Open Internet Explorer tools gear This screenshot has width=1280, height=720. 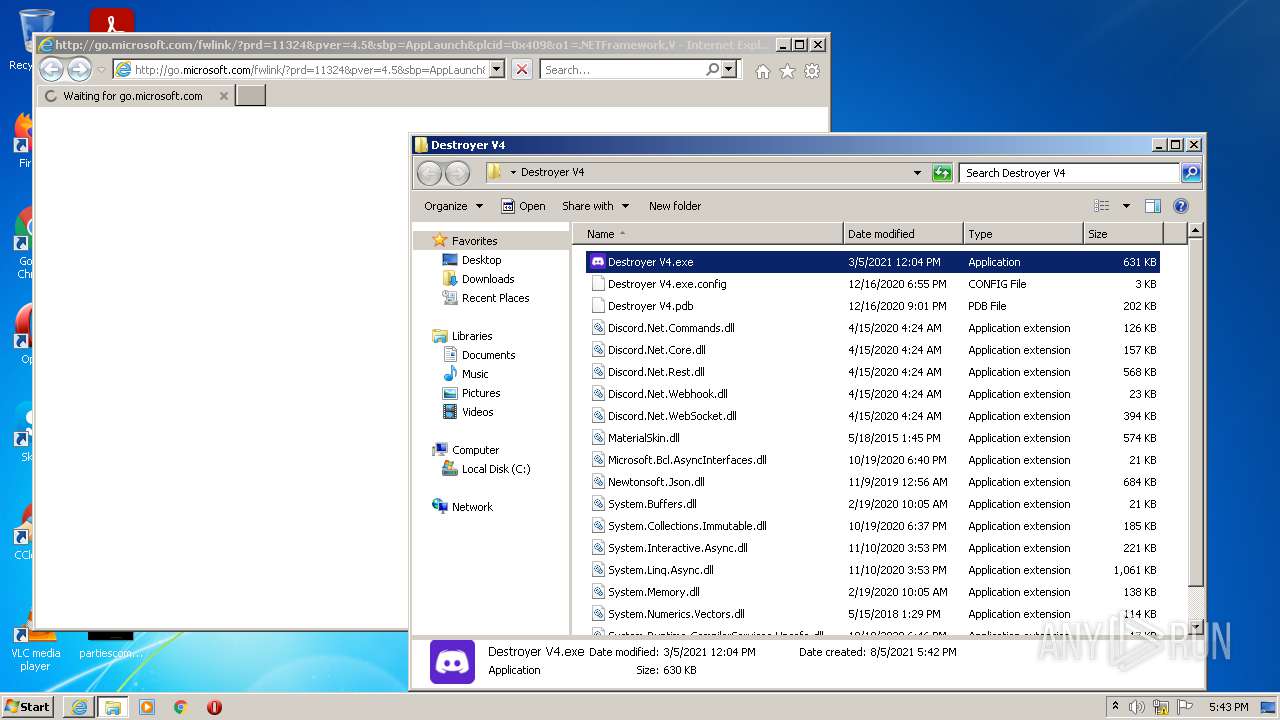[x=812, y=71]
